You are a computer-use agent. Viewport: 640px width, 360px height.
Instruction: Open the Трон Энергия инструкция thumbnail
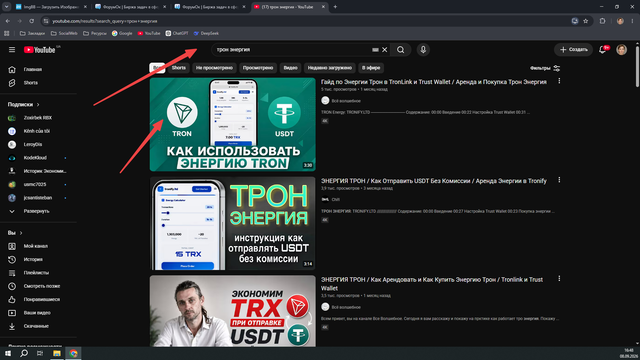(x=233, y=223)
